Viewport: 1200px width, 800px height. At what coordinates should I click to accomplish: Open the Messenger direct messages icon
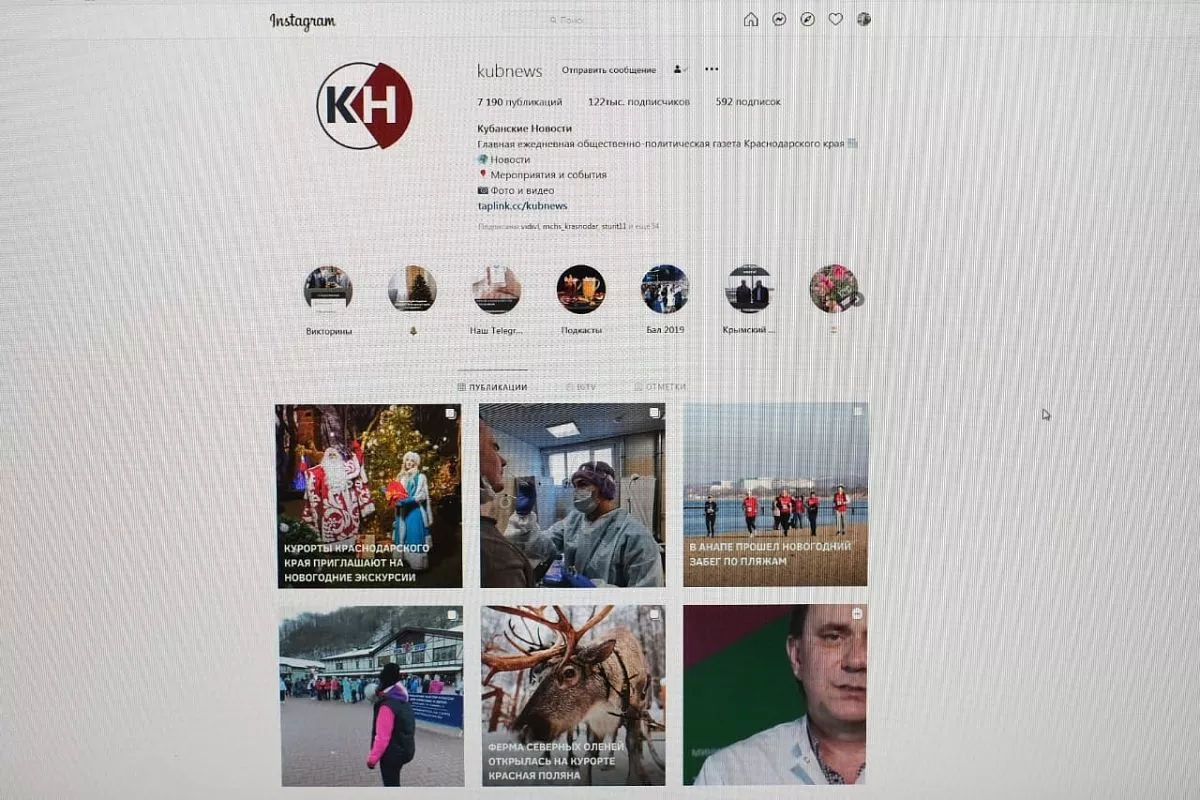click(x=779, y=19)
